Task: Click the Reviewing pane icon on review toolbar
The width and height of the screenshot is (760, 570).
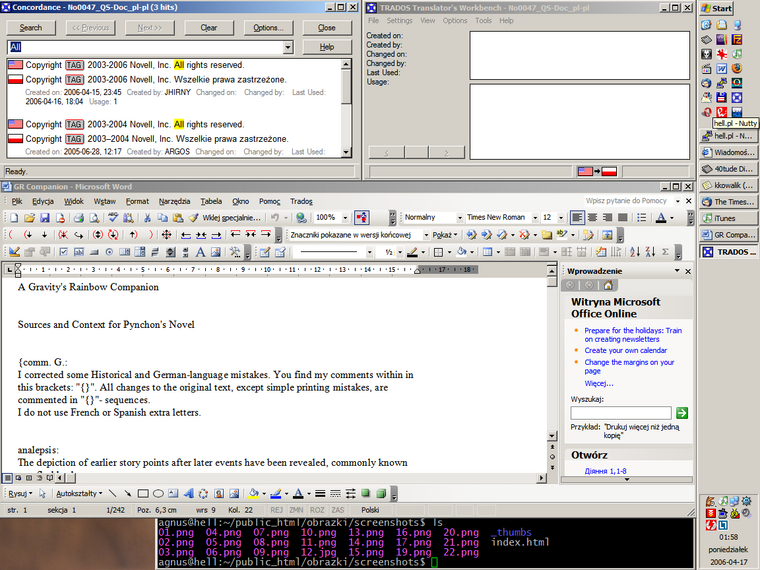Action: (x=607, y=235)
